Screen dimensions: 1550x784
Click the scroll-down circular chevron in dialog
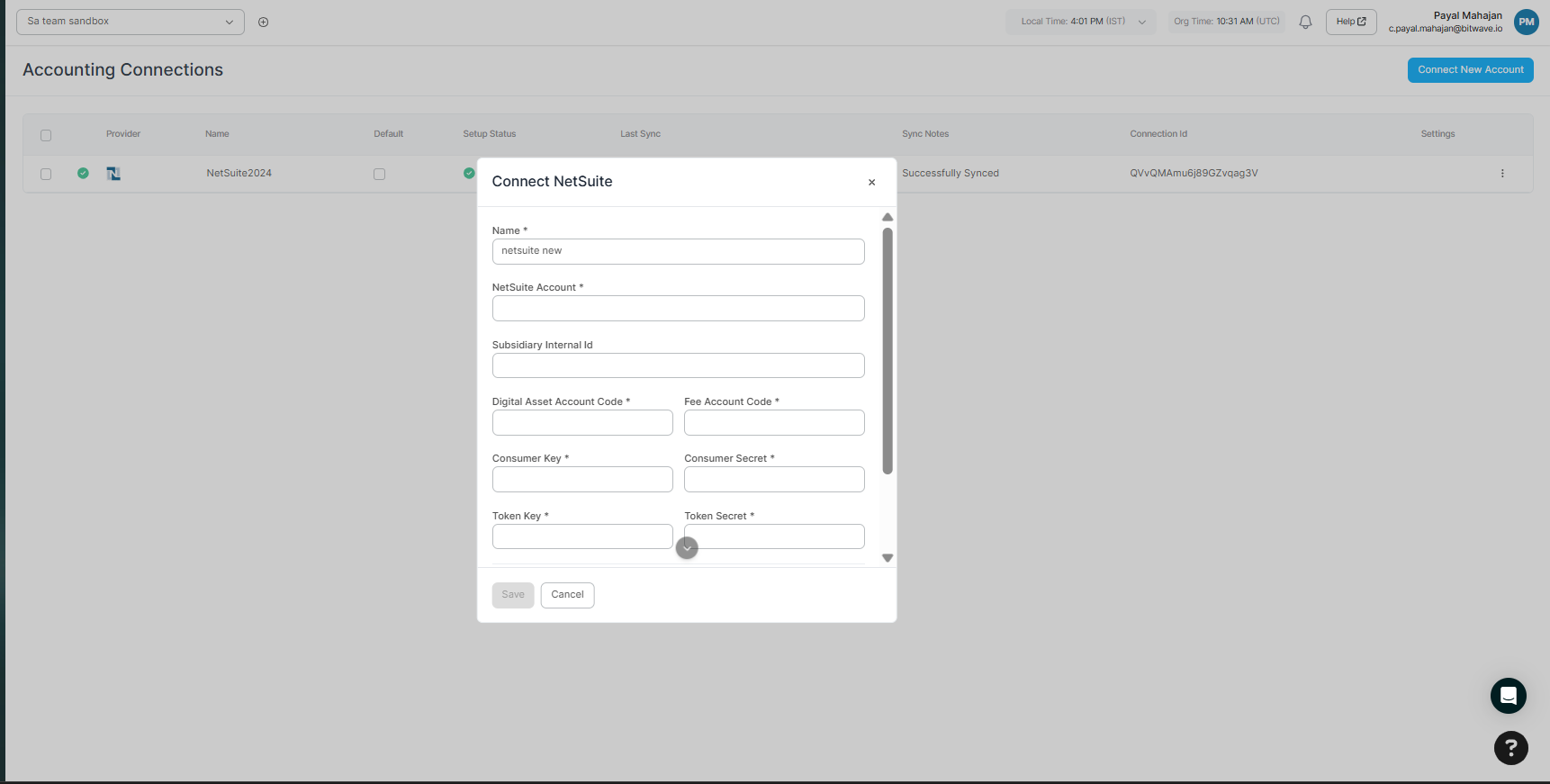click(687, 547)
